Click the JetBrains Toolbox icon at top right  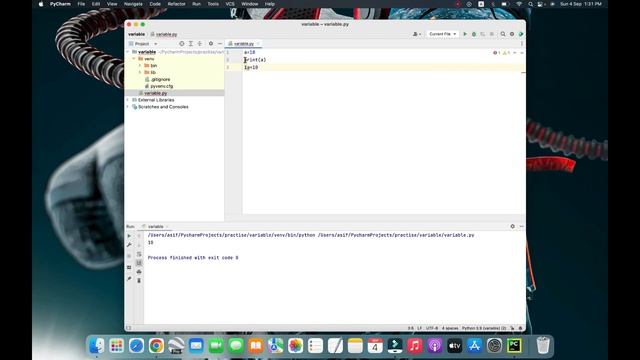[x=521, y=34]
